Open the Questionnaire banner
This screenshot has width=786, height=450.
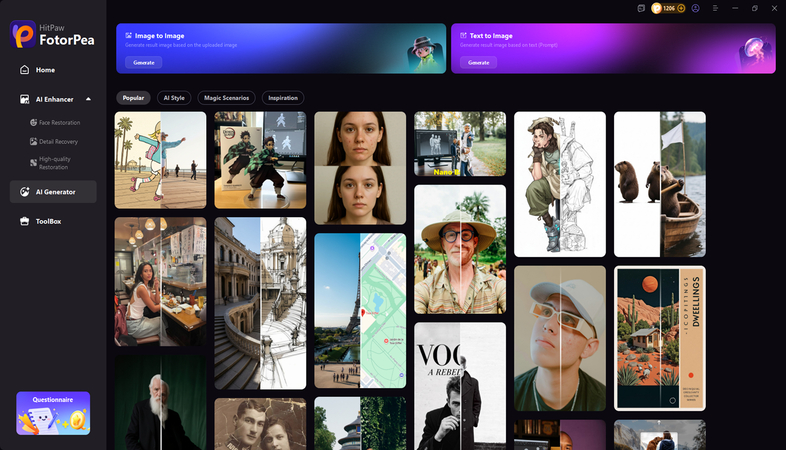53,413
